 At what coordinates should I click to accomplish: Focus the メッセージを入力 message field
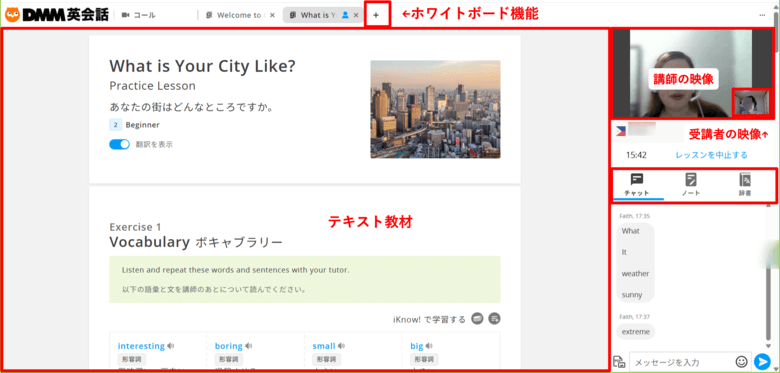[682, 362]
